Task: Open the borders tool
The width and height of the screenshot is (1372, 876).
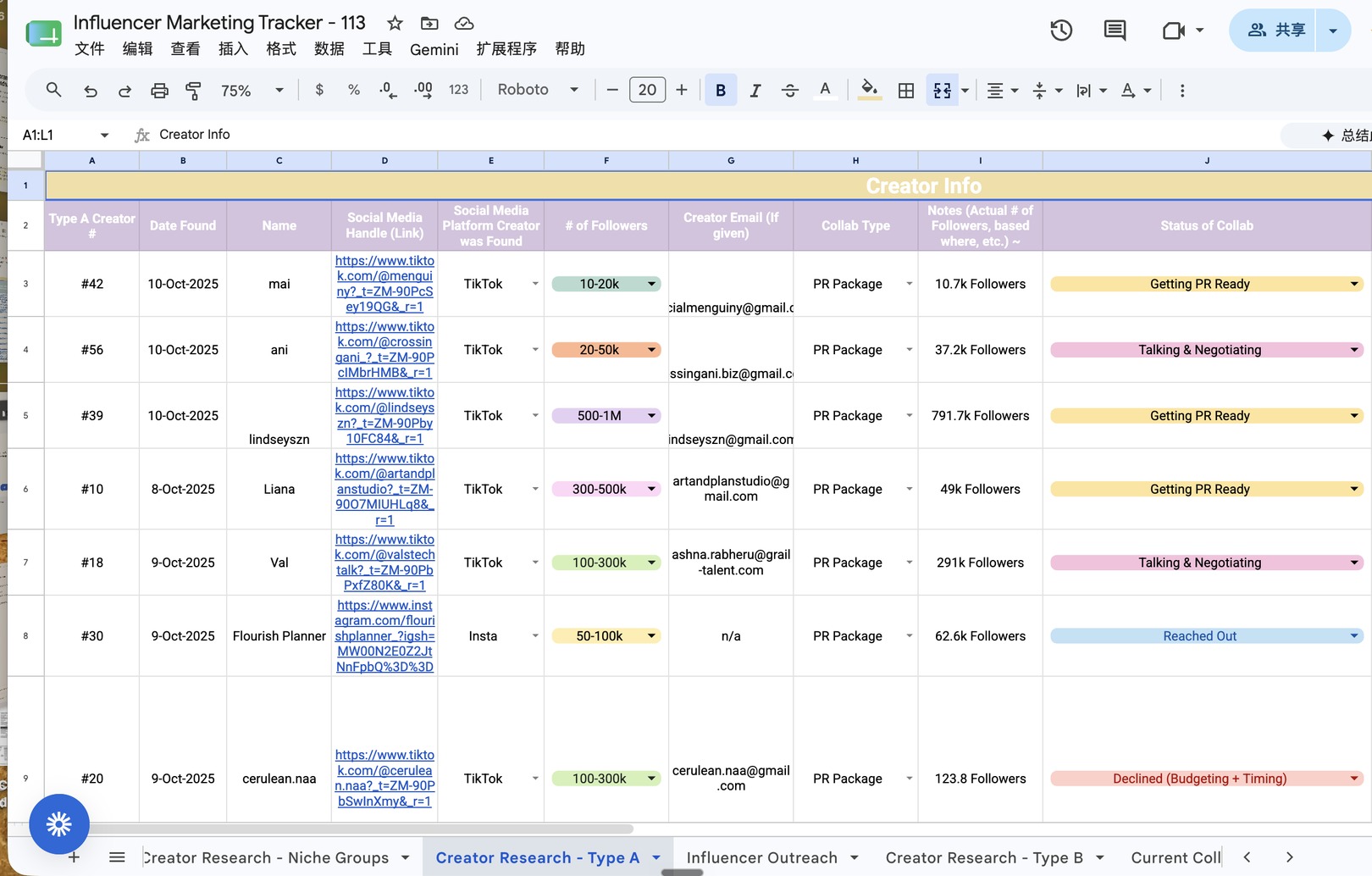Action: [x=906, y=91]
